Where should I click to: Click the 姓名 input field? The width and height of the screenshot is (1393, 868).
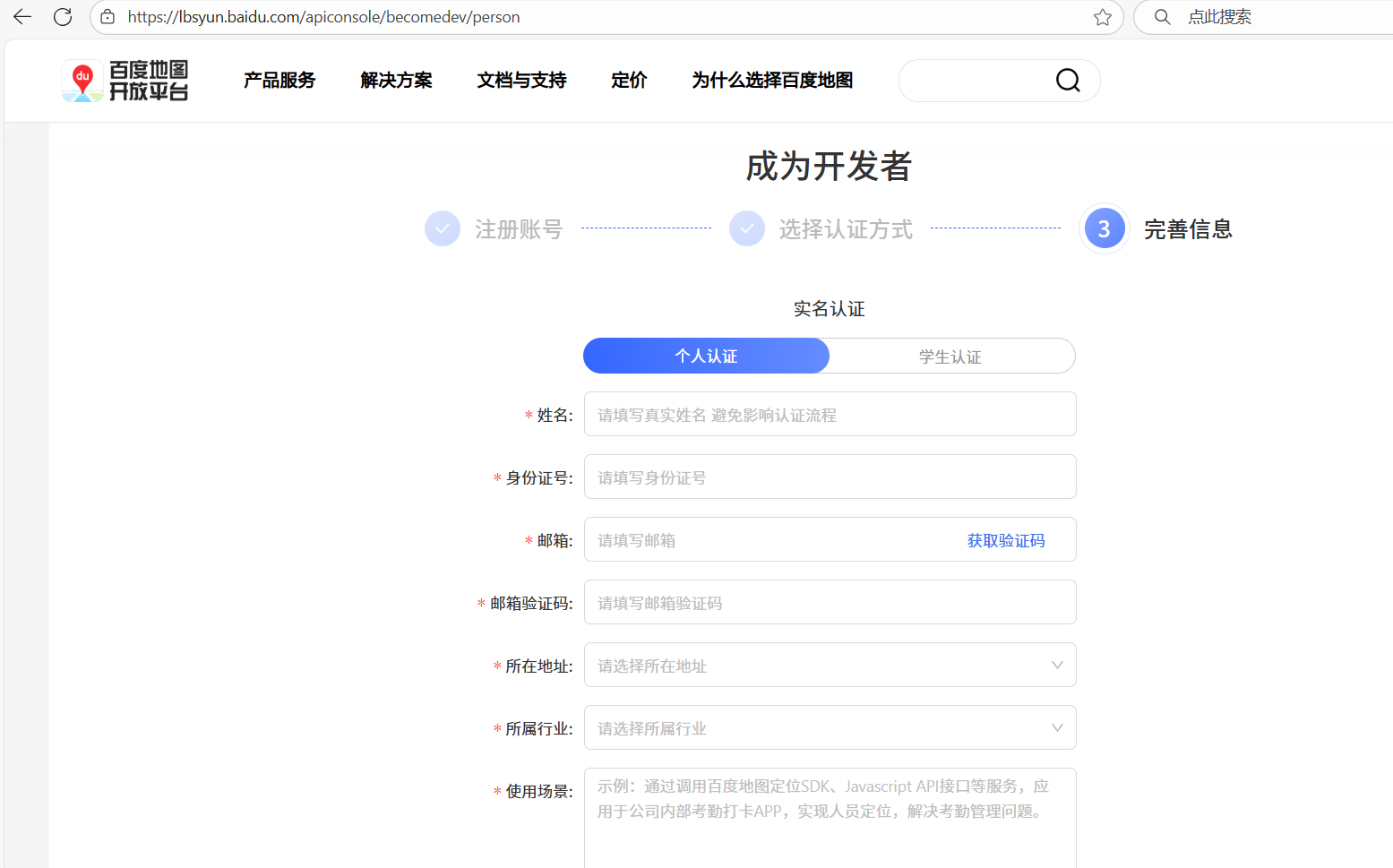(830, 415)
